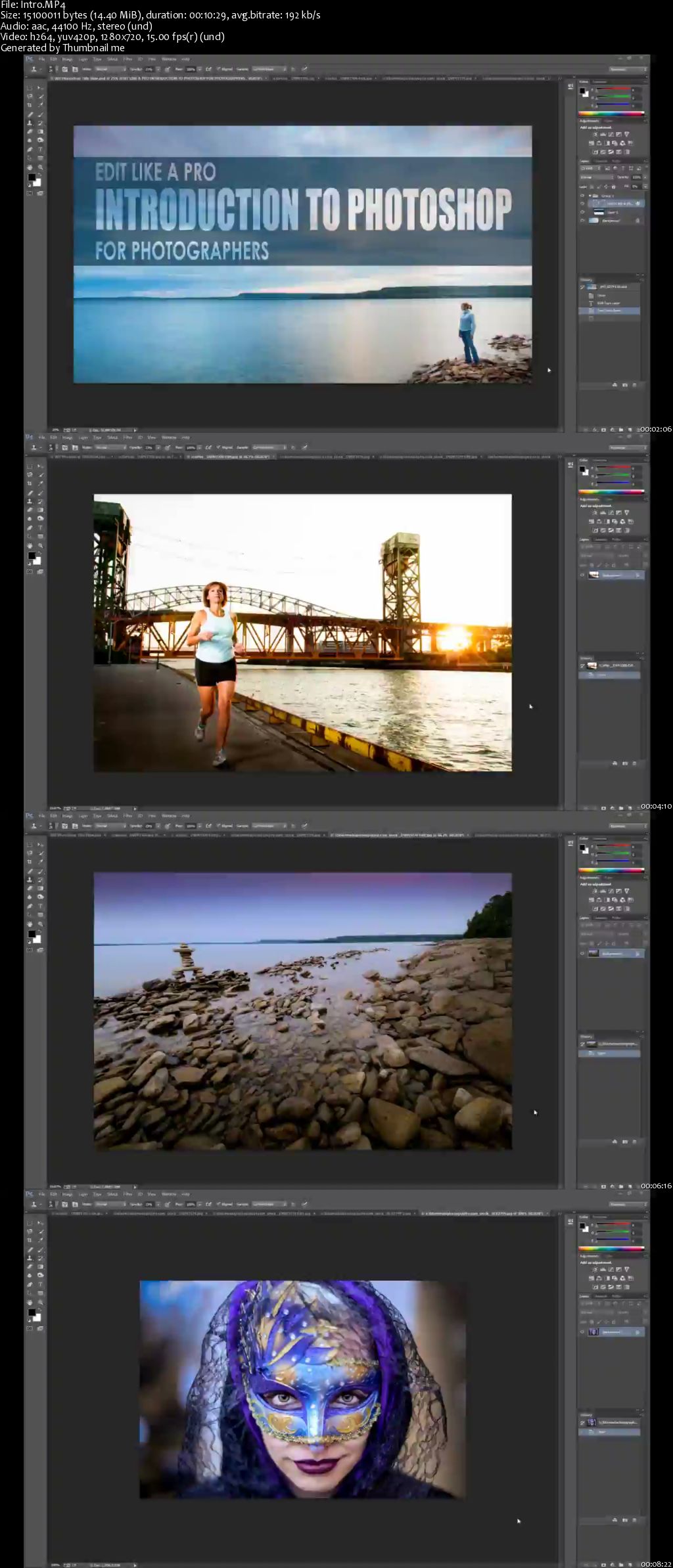Select the Eyedropper tool in the runner frame
The width and height of the screenshot is (673, 1568).
(x=40, y=483)
